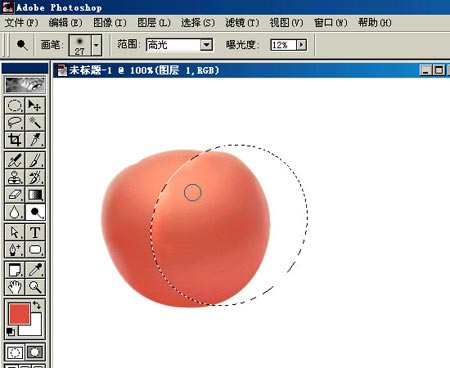450x368 pixels.
Task: Open the 滤镜(T) menu
Action: 242,23
